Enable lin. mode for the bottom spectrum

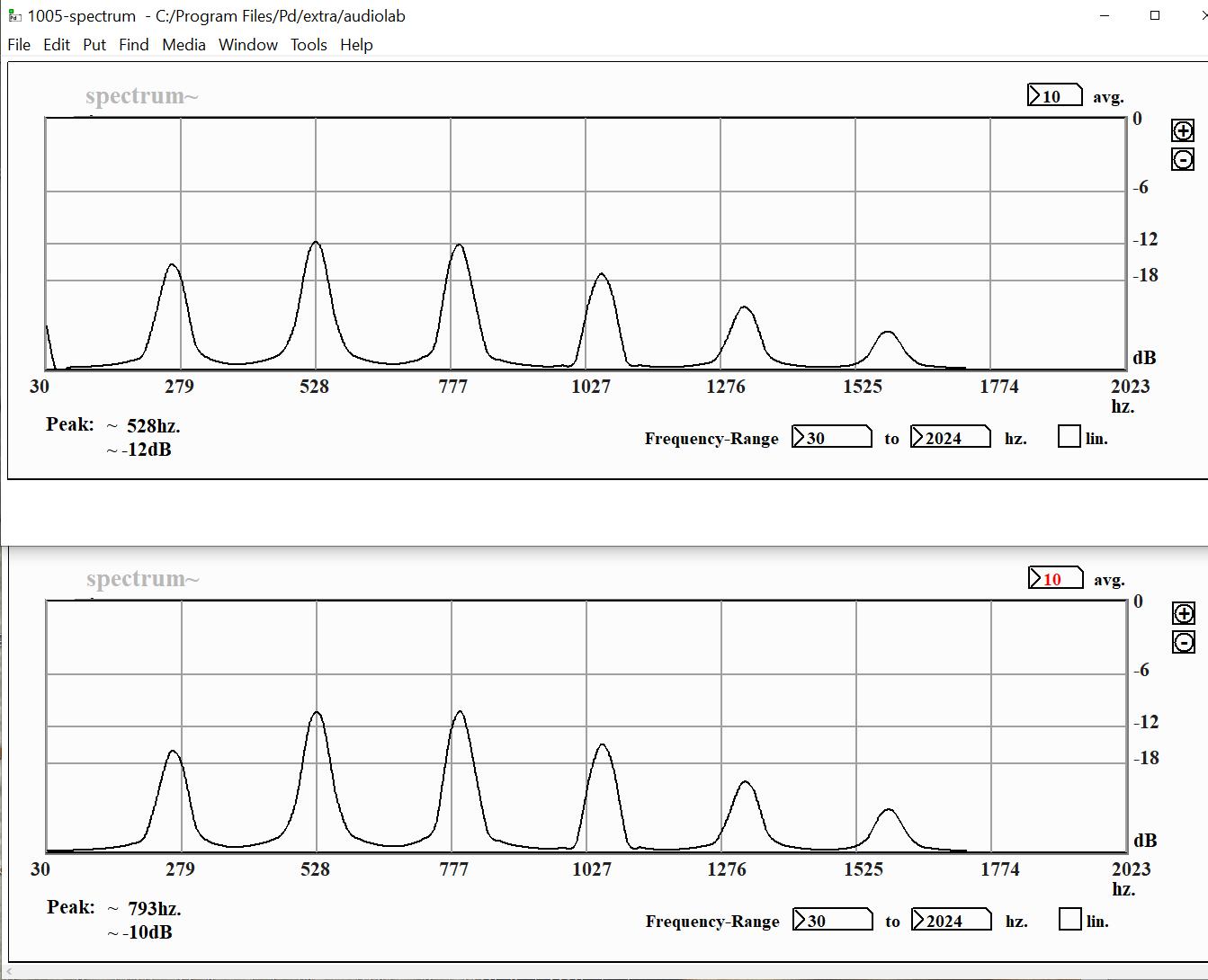tap(1070, 919)
